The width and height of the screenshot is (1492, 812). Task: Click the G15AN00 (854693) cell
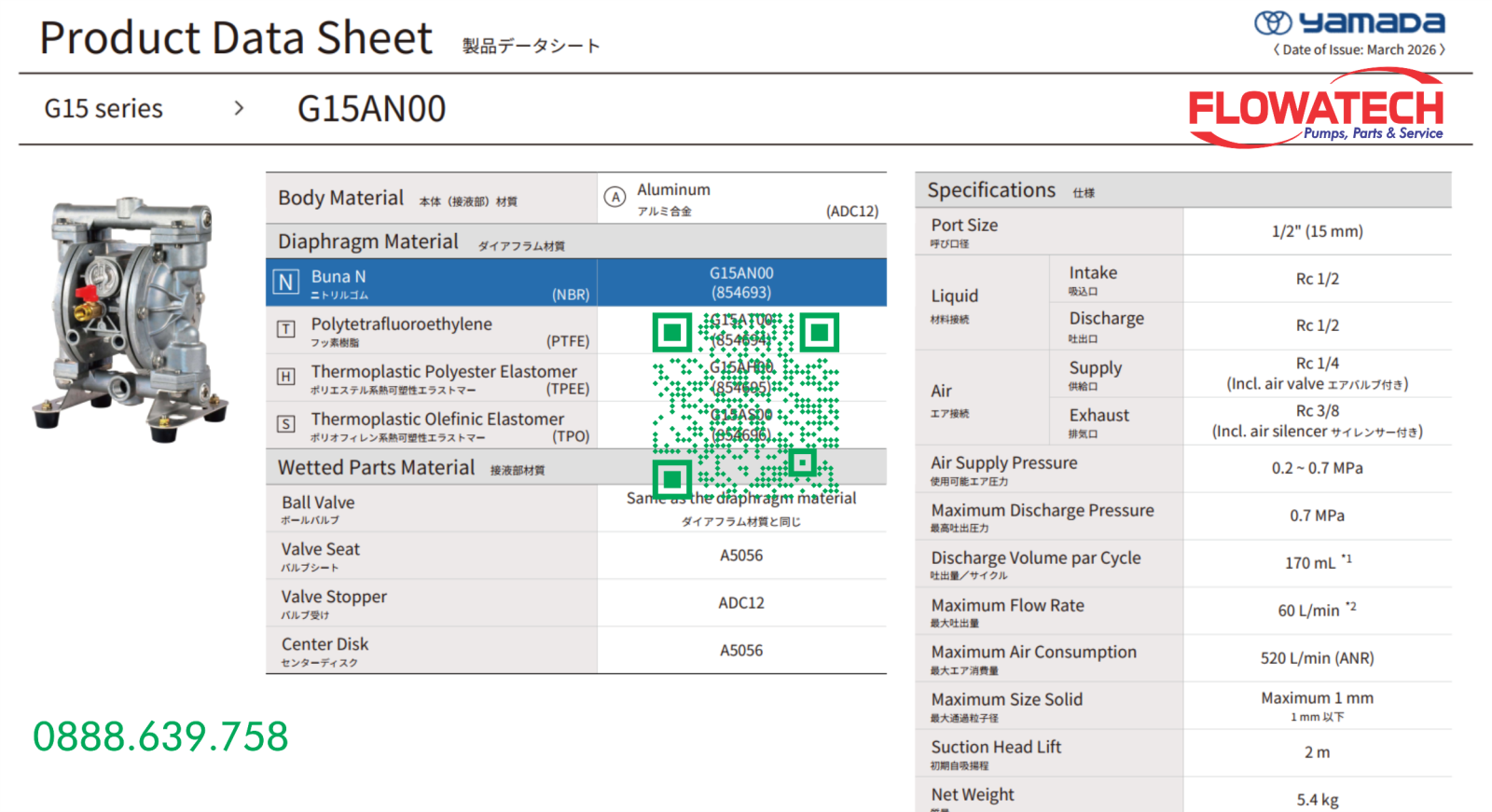742,282
